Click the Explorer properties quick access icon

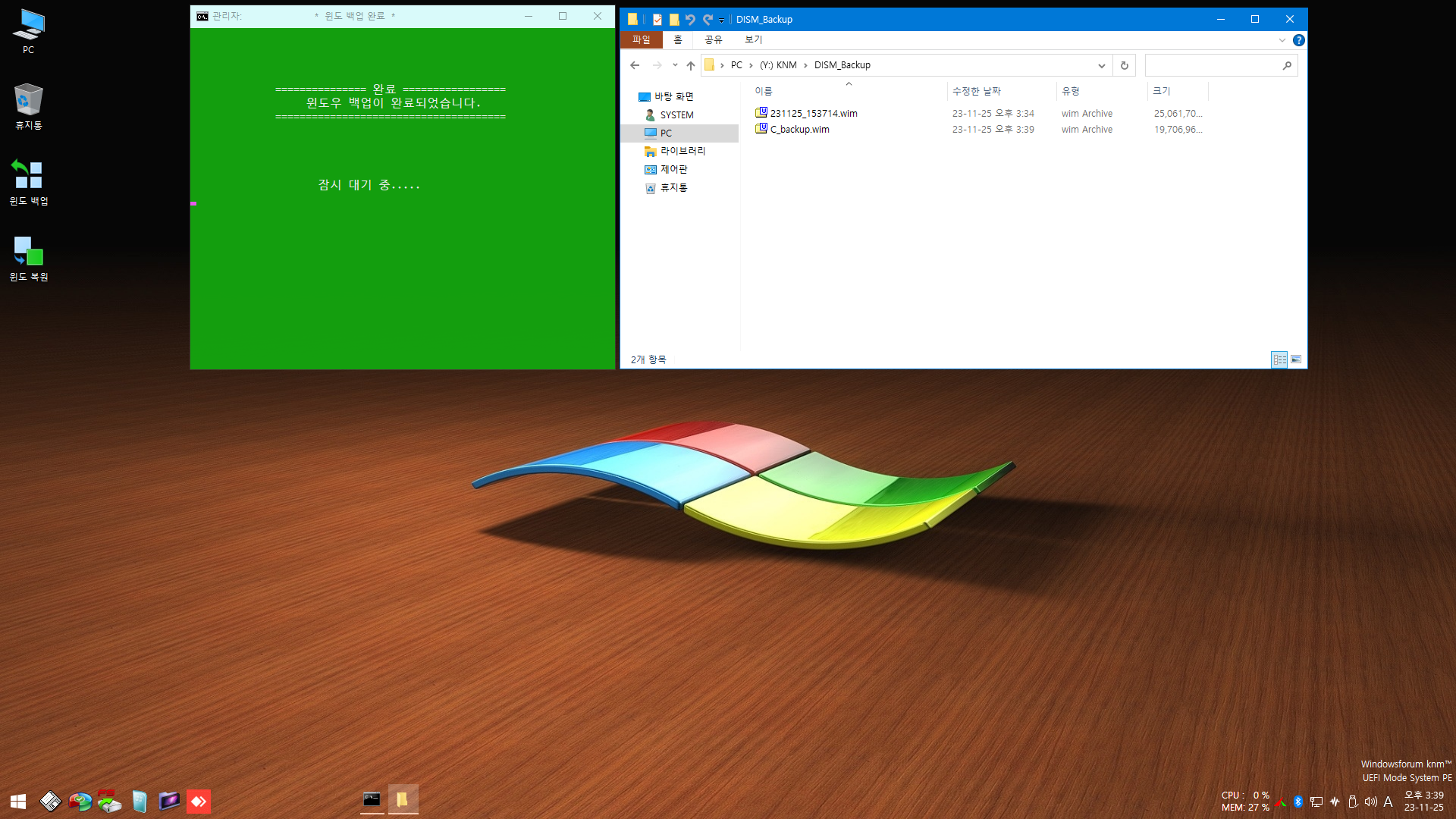tap(657, 20)
